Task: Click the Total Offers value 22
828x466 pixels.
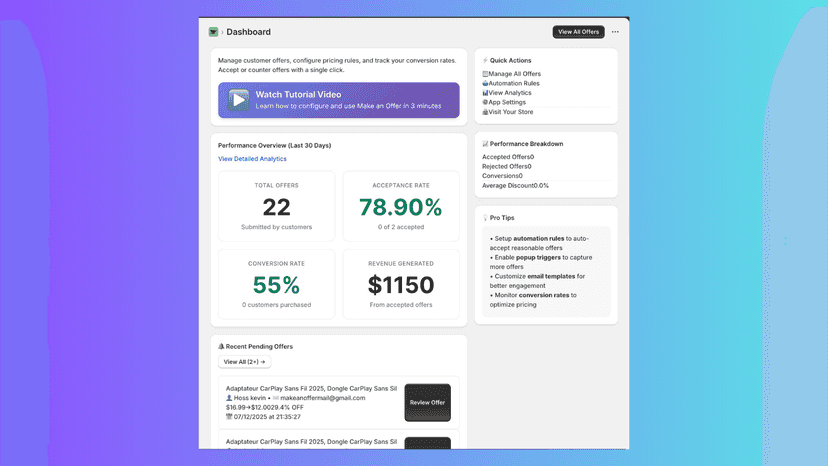Action: pos(276,207)
